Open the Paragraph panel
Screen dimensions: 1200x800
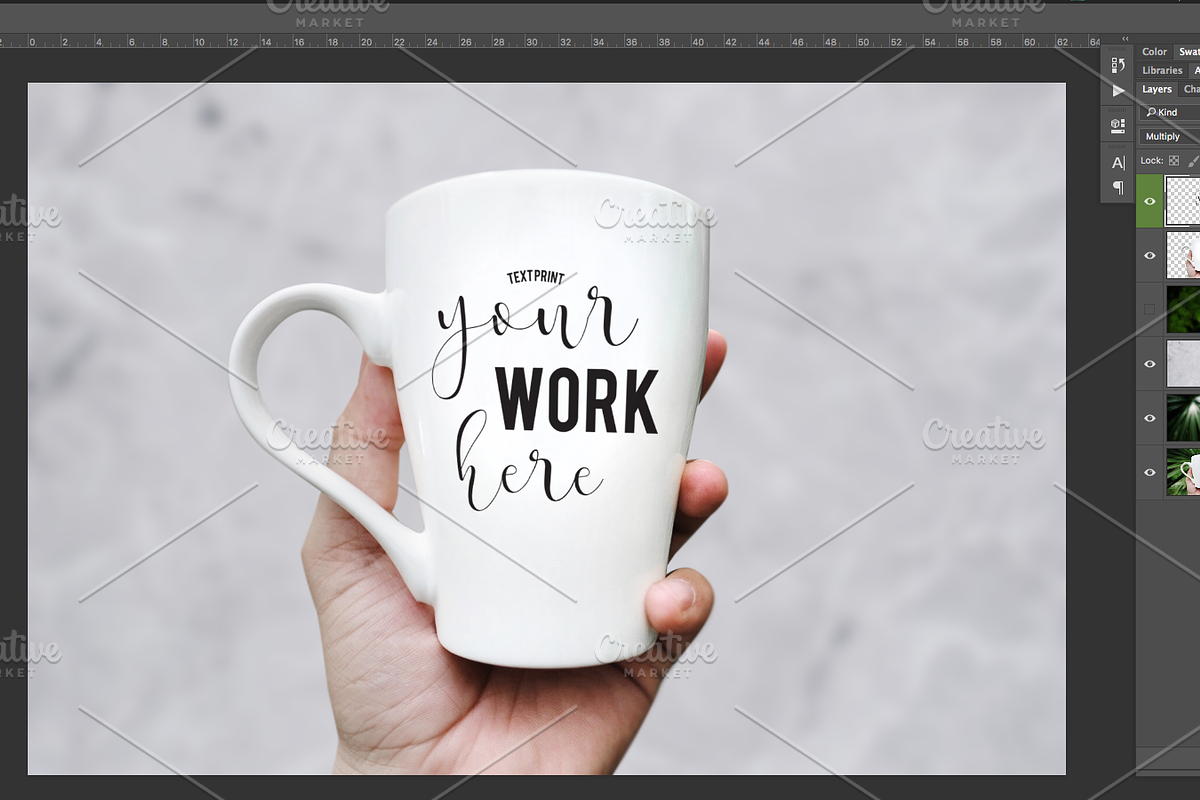(x=1117, y=186)
